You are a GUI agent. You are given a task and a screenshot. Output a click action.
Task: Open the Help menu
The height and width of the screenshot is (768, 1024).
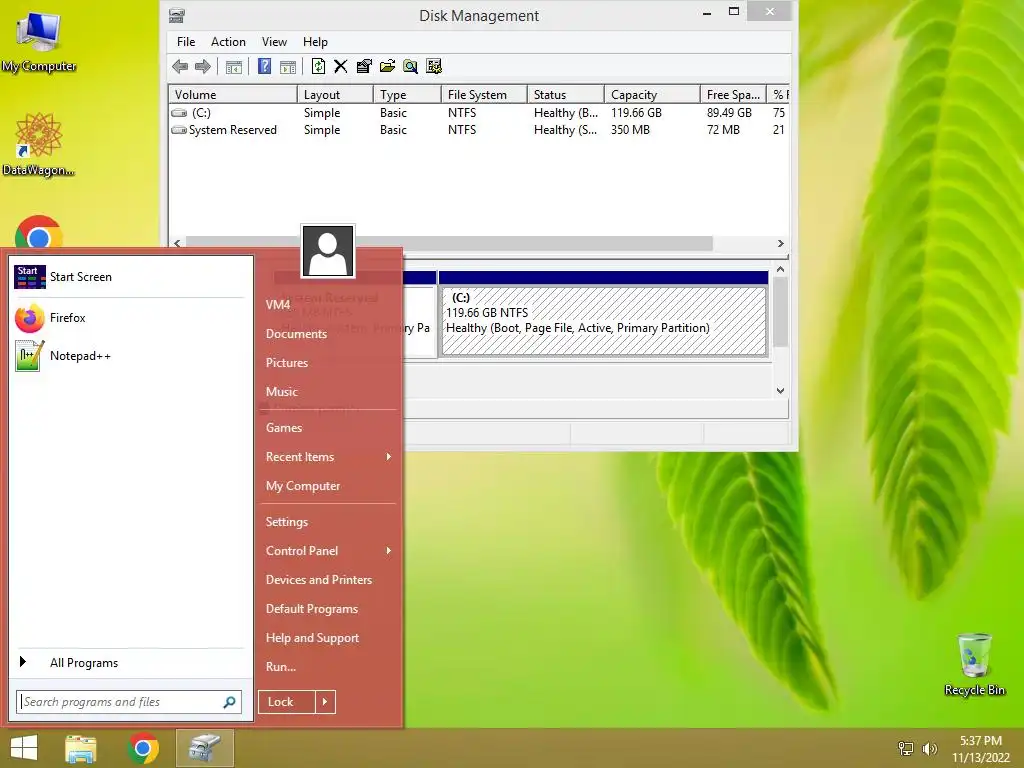315,42
